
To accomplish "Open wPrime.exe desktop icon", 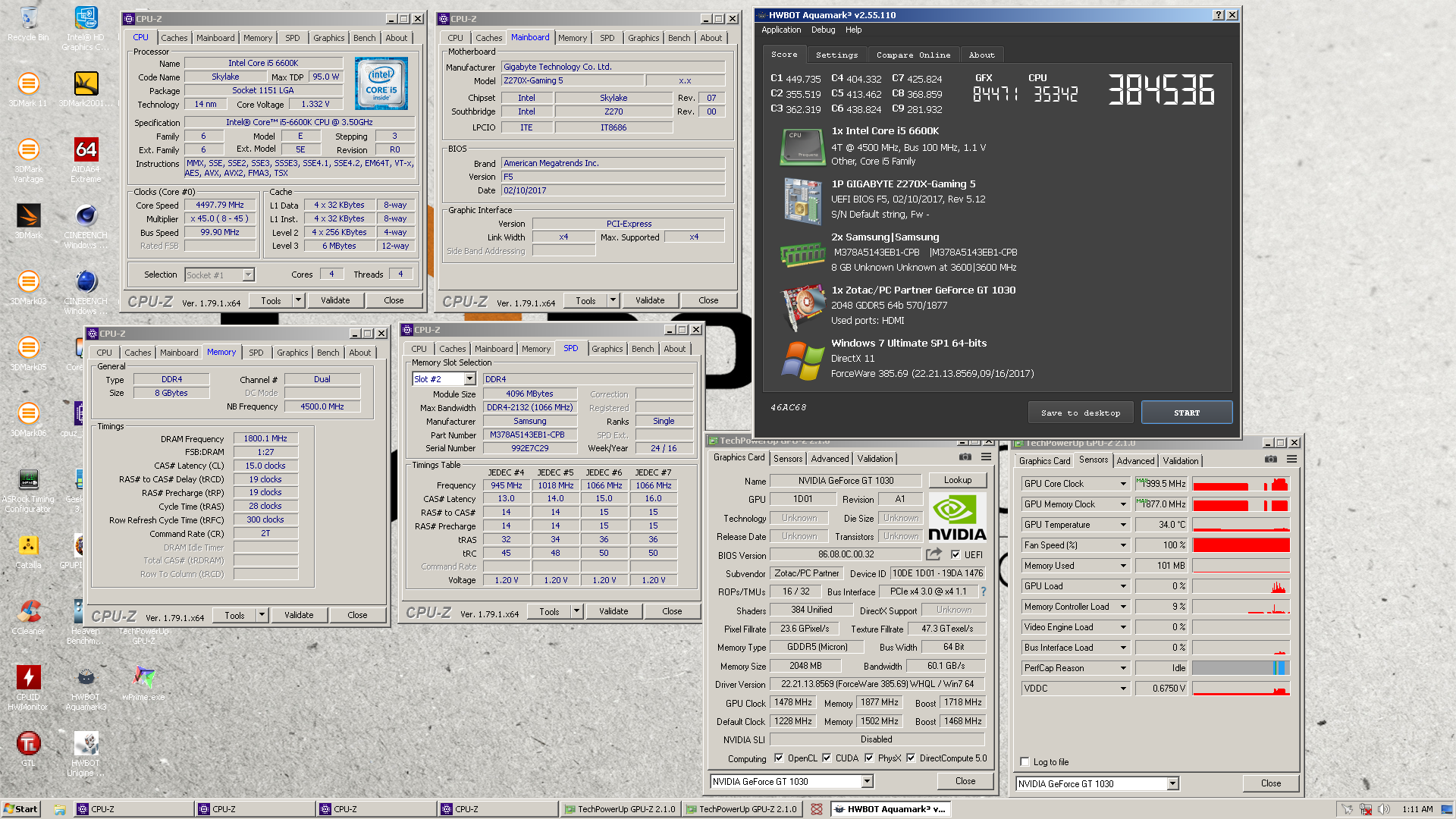I will tap(143, 682).
